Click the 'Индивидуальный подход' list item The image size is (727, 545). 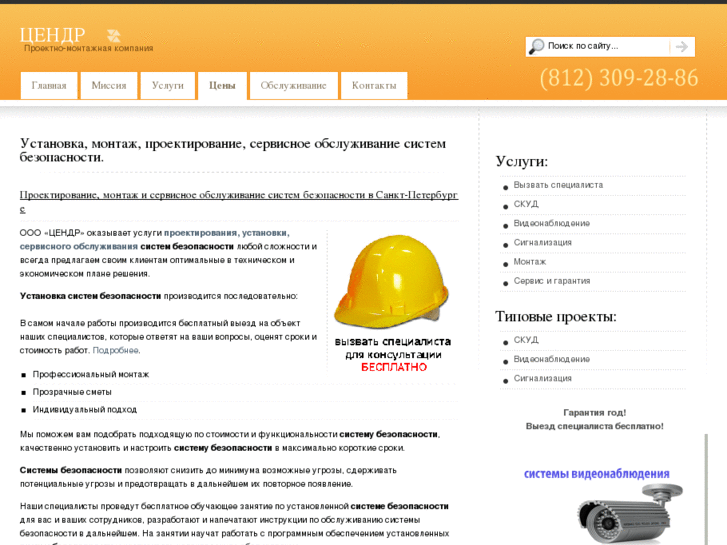click(x=85, y=410)
